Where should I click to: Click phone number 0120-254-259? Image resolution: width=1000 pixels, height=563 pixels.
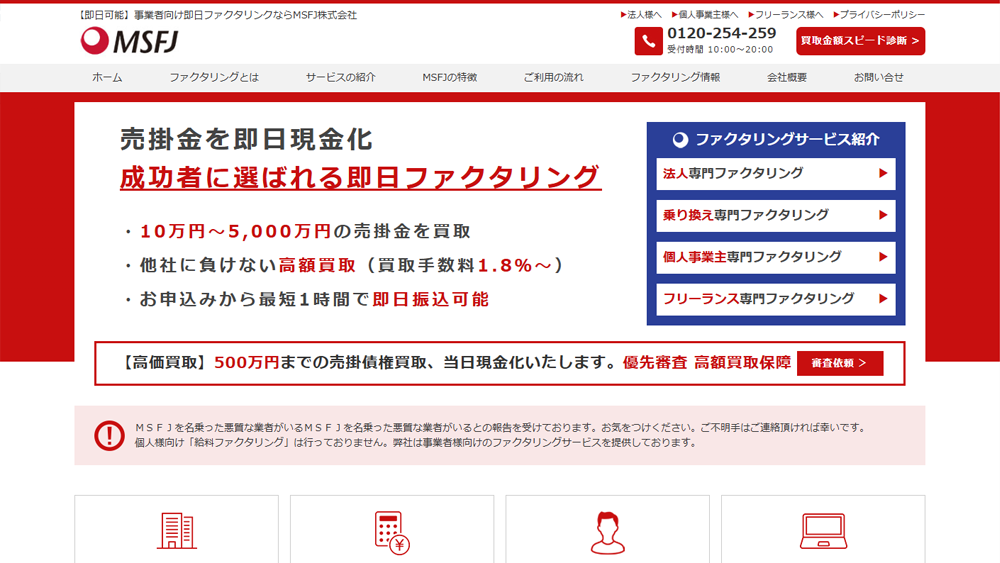pyautogui.click(x=721, y=33)
